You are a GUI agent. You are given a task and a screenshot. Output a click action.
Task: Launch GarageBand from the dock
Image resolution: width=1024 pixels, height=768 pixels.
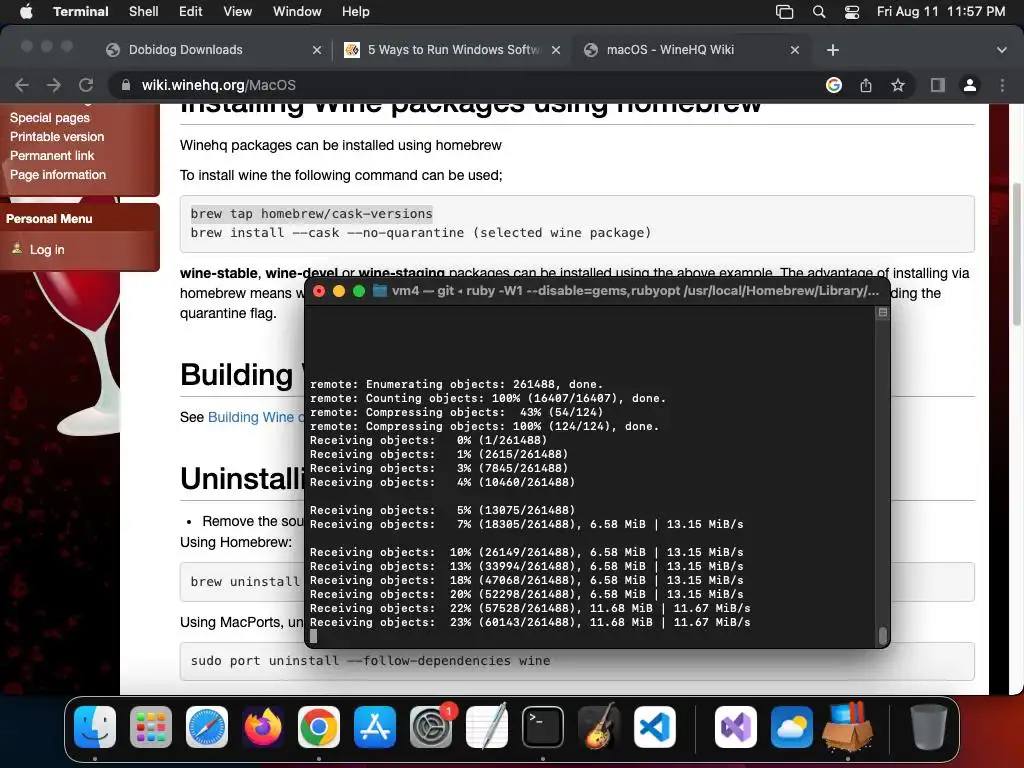[599, 727]
